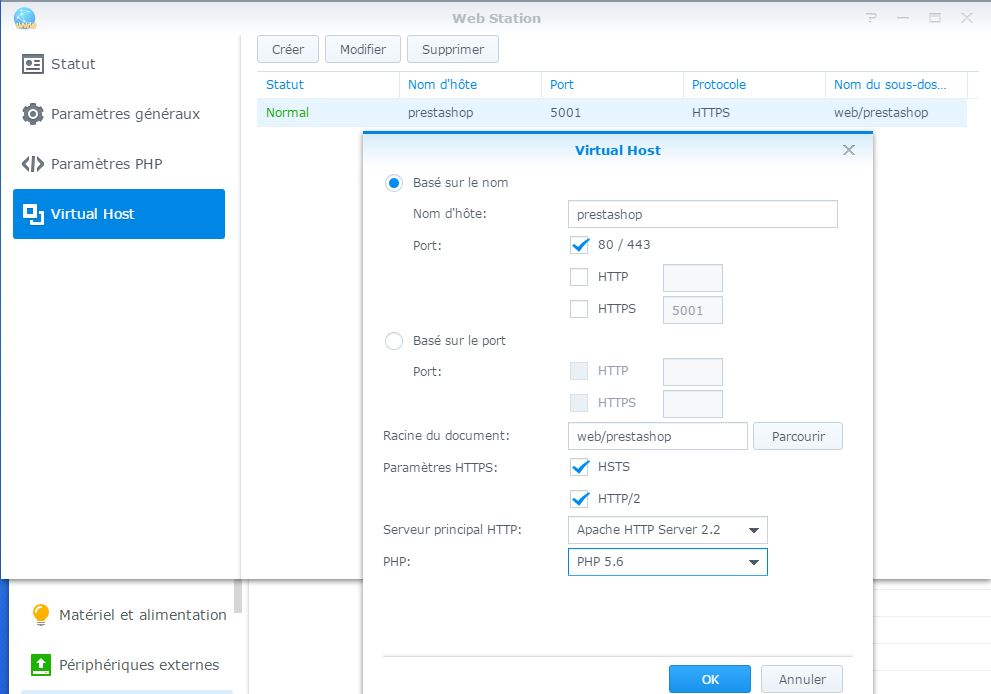Select the Basé sur le port radio button
This screenshot has height=694, width=991.
pyautogui.click(x=394, y=341)
